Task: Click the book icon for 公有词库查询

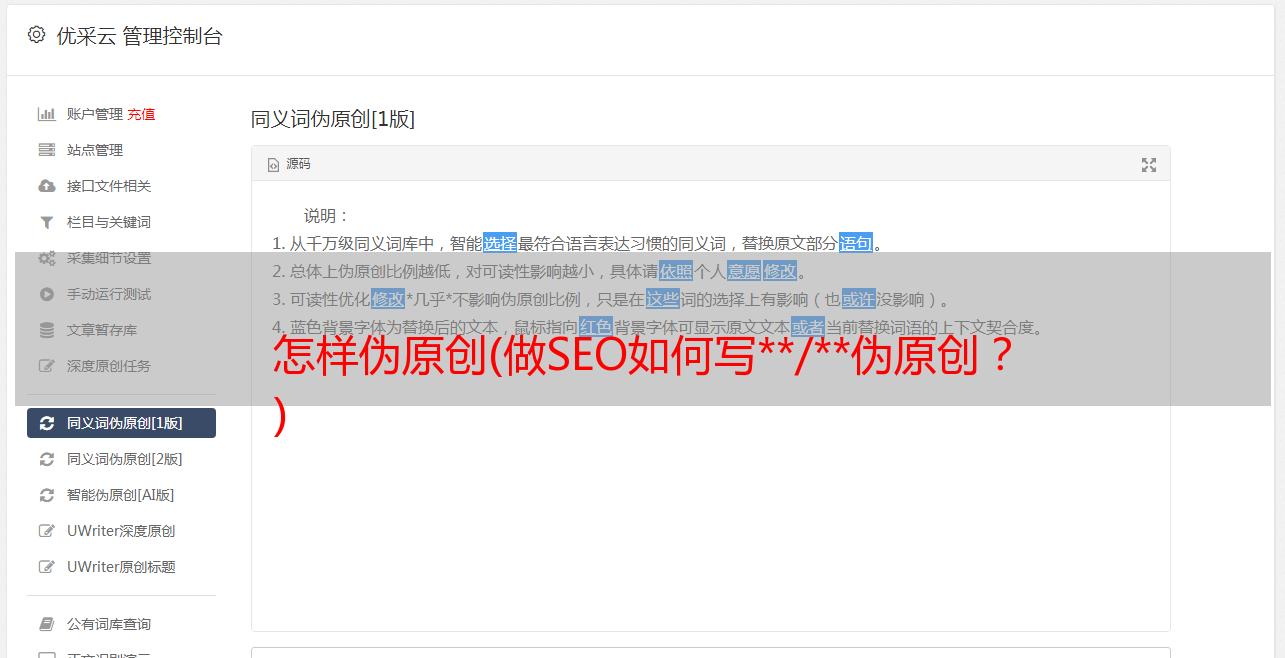Action: coord(46,624)
